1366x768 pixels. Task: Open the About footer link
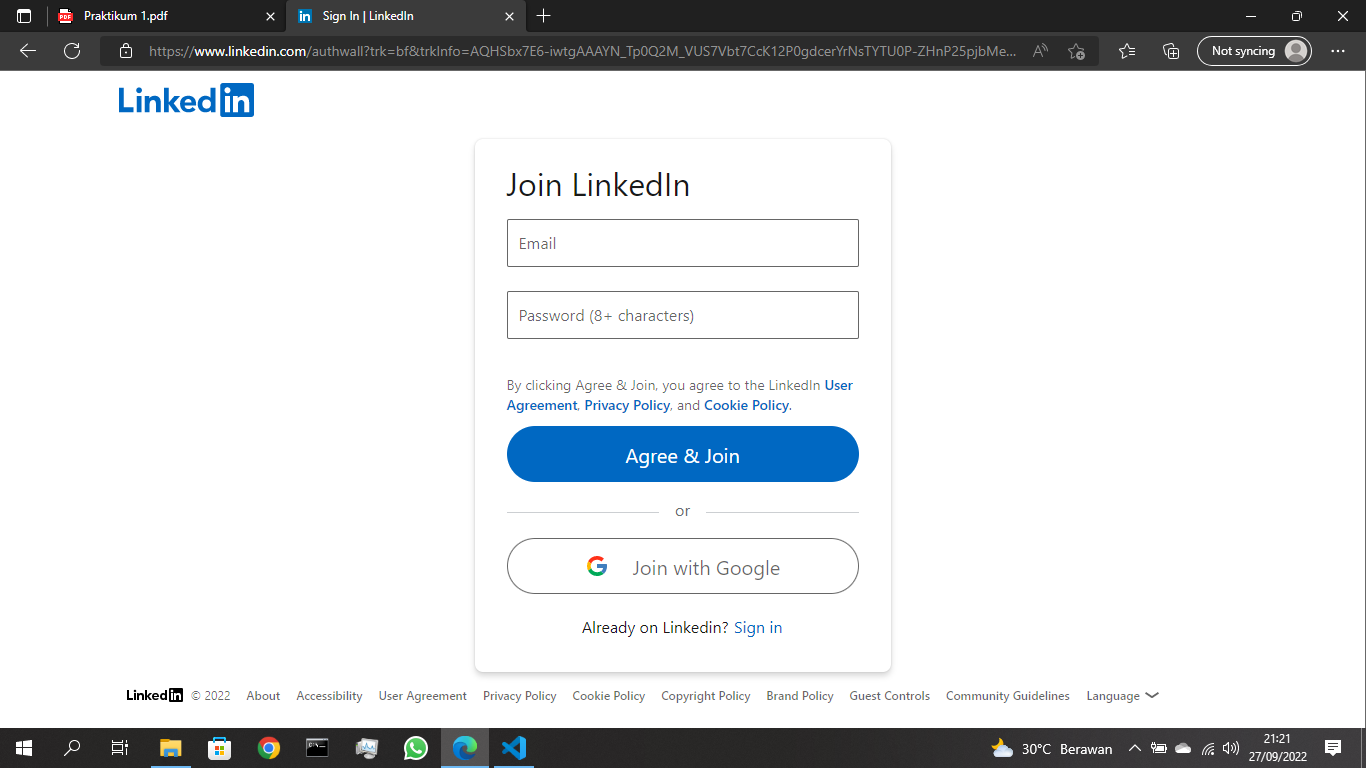click(x=263, y=696)
